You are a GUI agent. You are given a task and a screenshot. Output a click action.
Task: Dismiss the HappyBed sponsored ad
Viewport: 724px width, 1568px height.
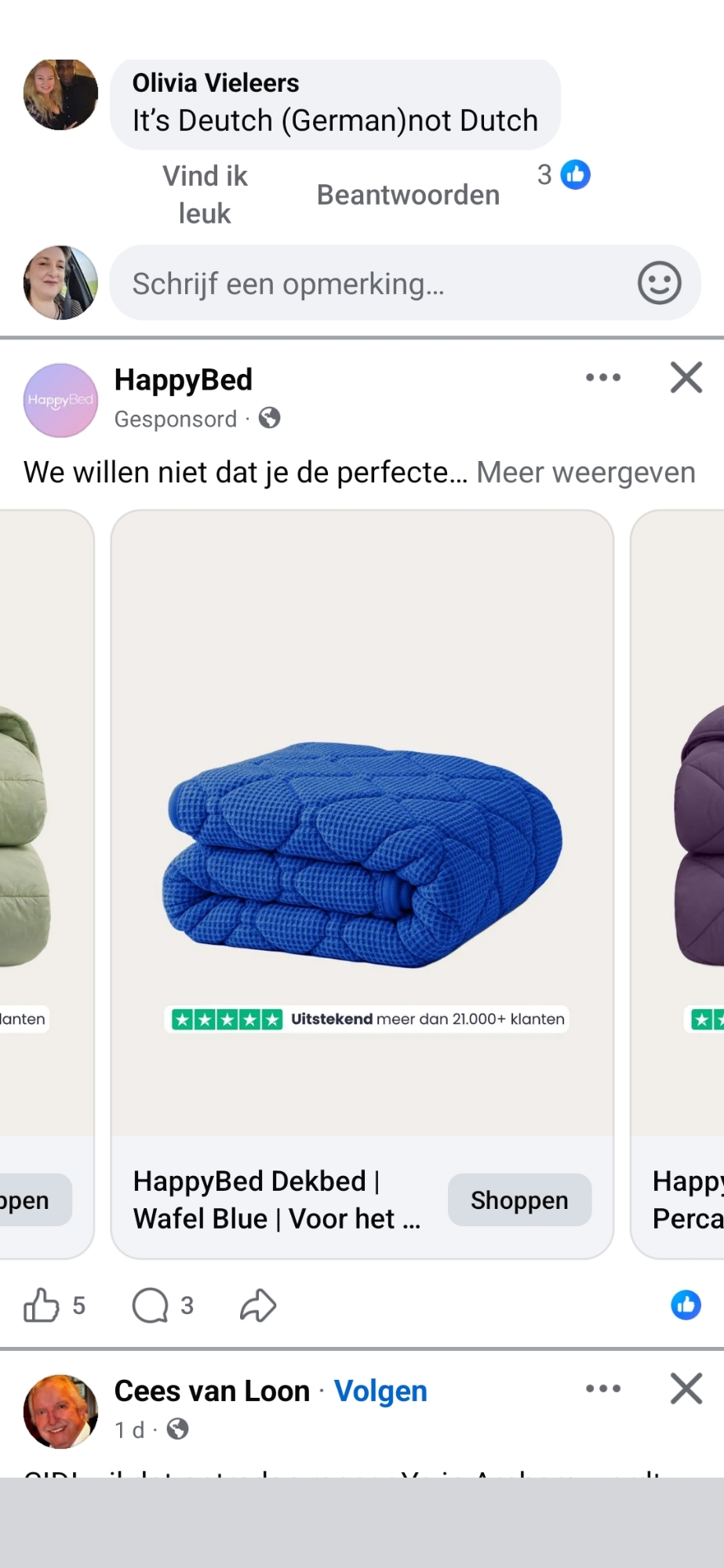(x=686, y=377)
